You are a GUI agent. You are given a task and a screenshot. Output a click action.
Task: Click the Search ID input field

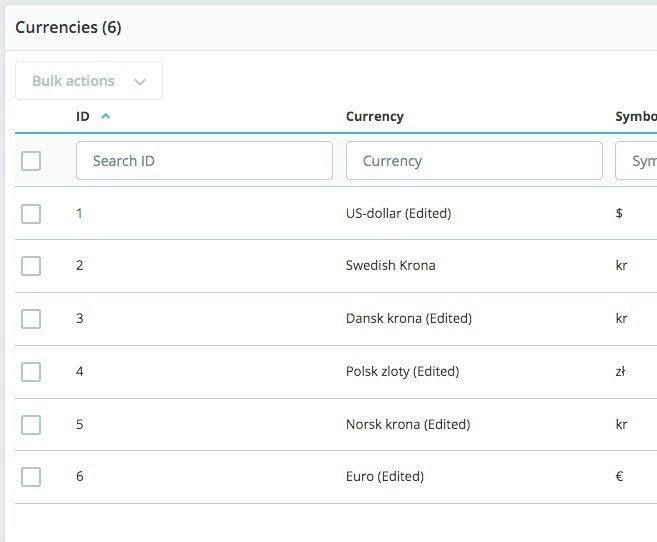[x=204, y=161]
